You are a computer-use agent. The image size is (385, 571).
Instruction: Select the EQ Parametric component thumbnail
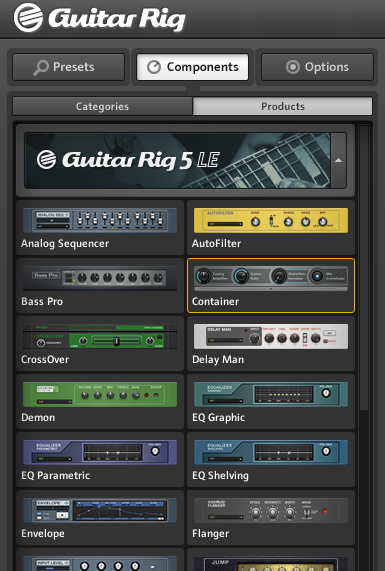coord(100,452)
